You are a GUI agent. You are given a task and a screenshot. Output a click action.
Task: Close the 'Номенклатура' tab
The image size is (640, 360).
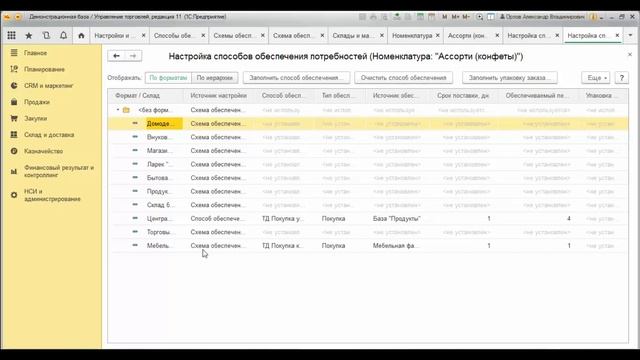438,36
